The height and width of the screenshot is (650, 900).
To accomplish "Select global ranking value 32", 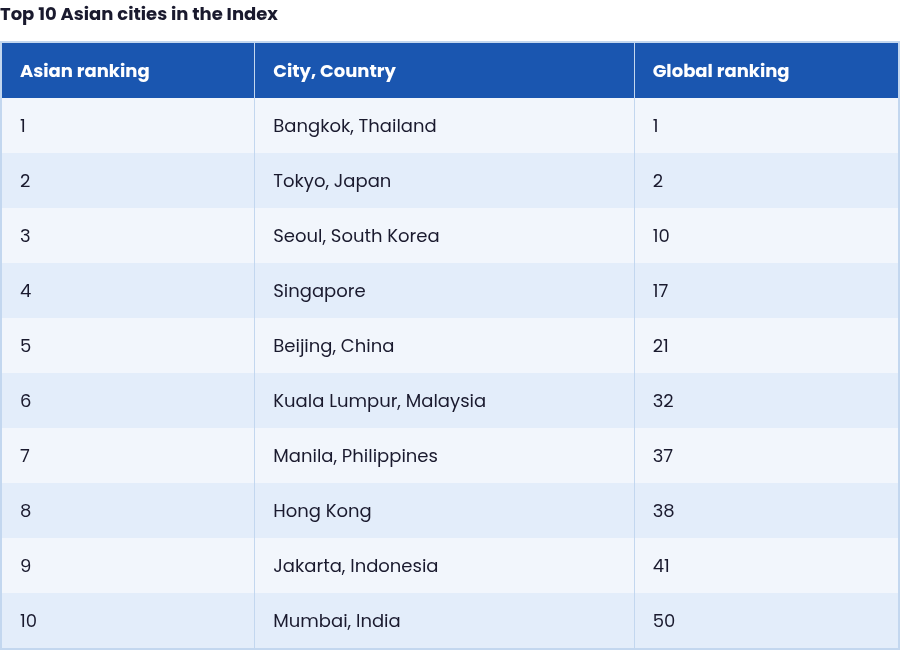I will click(x=663, y=401).
